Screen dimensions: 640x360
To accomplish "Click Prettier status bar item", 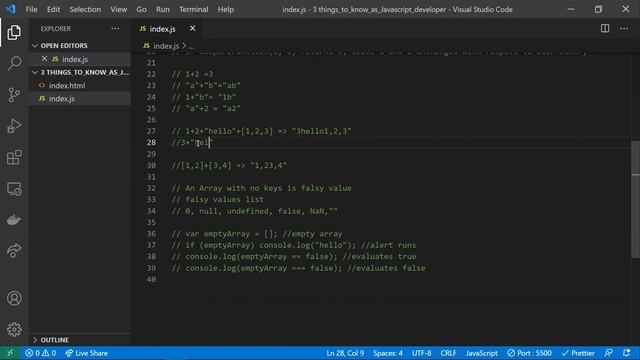I will coord(578,353).
